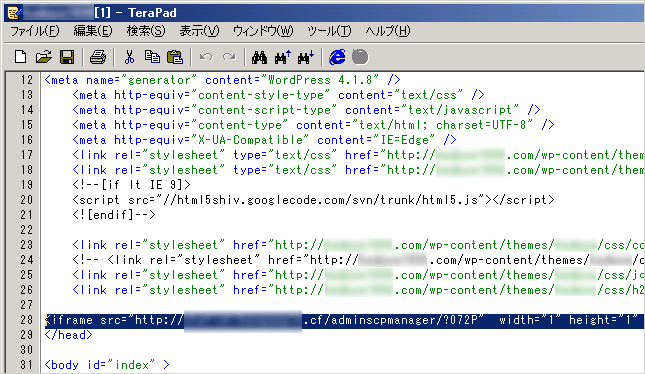Screen dimensions: 645x374
Task: Open the 表示(V) menu
Action: (199, 31)
